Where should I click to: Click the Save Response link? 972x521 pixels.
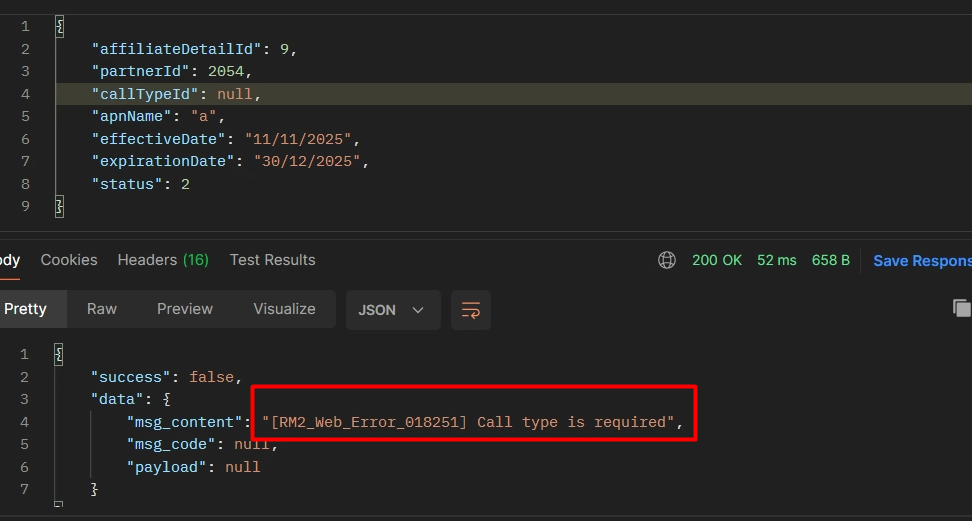pyautogui.click(x=921, y=261)
